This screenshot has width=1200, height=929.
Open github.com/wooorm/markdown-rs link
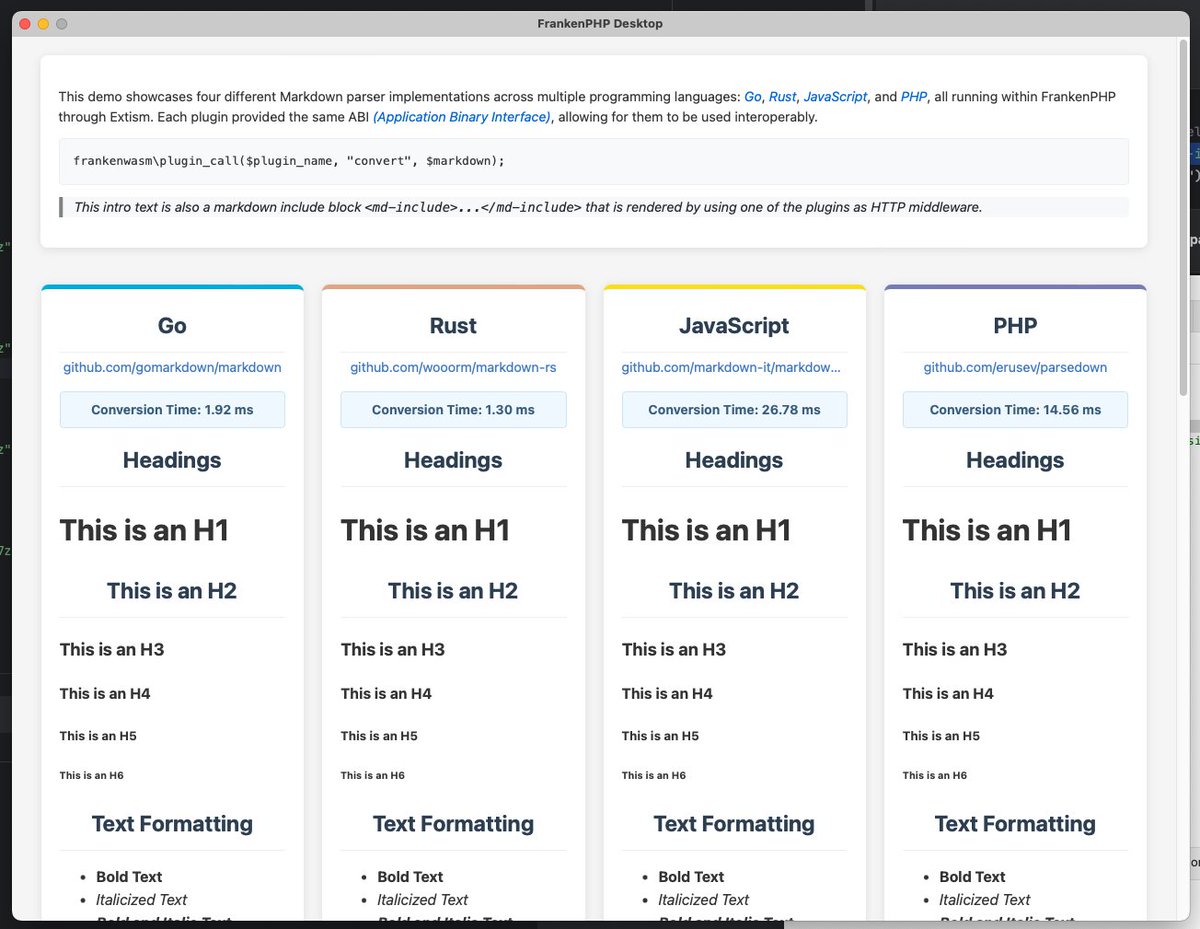tap(453, 367)
